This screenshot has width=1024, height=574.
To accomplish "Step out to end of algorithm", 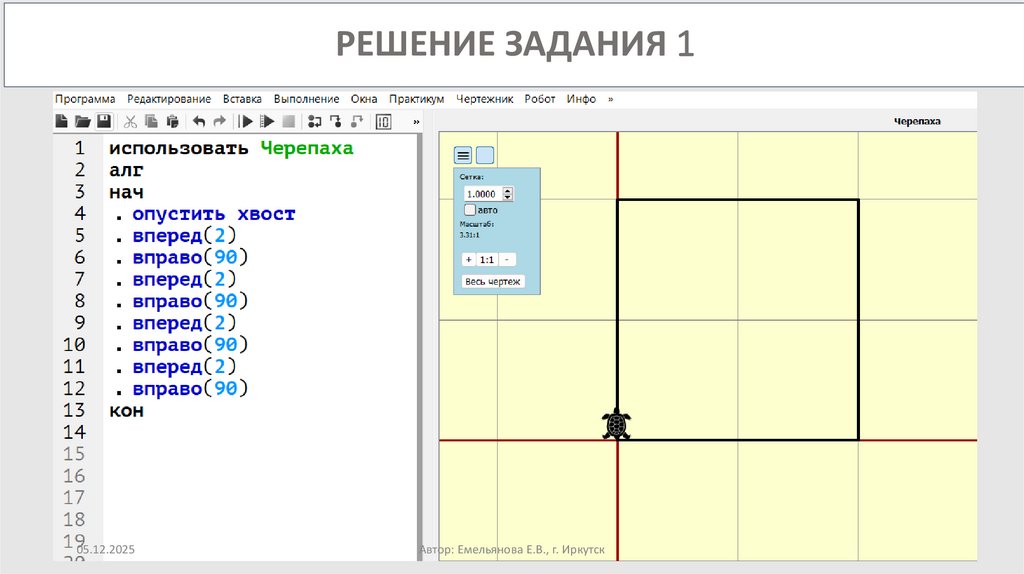I will tap(357, 121).
